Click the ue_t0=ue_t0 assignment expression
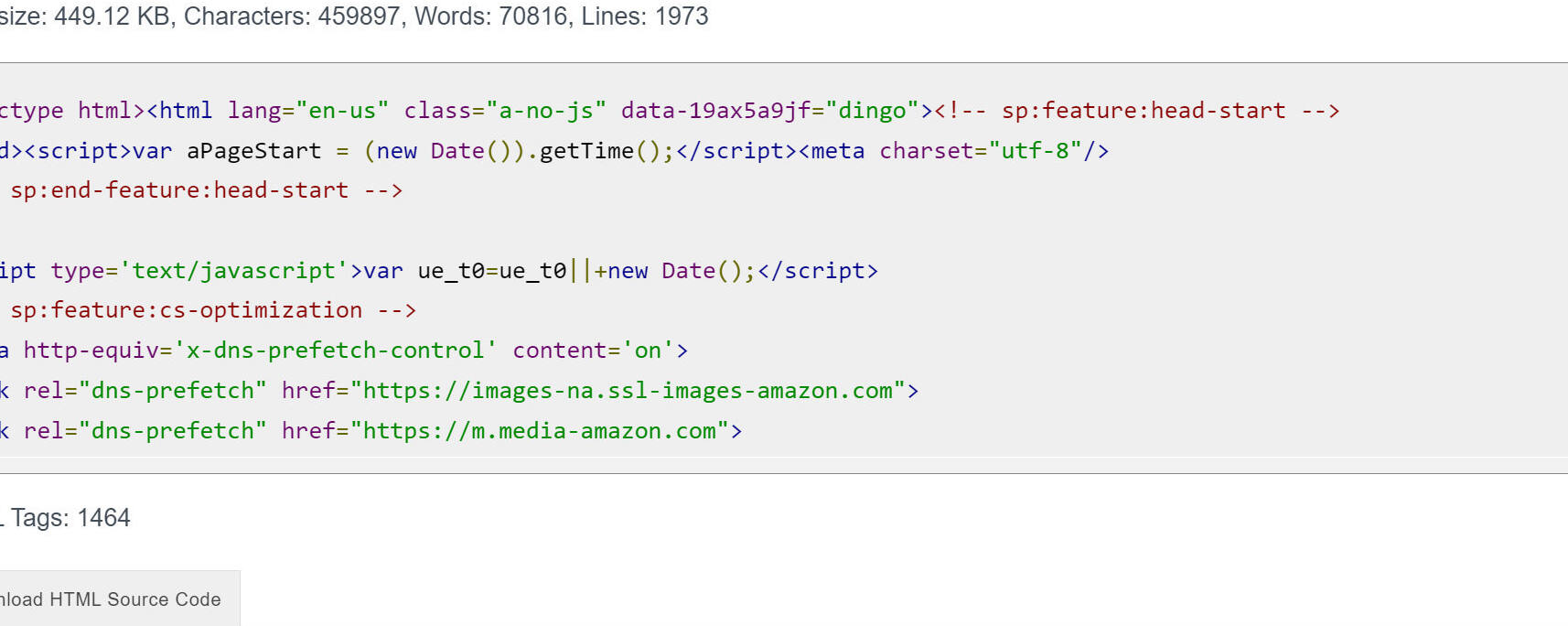 [492, 271]
